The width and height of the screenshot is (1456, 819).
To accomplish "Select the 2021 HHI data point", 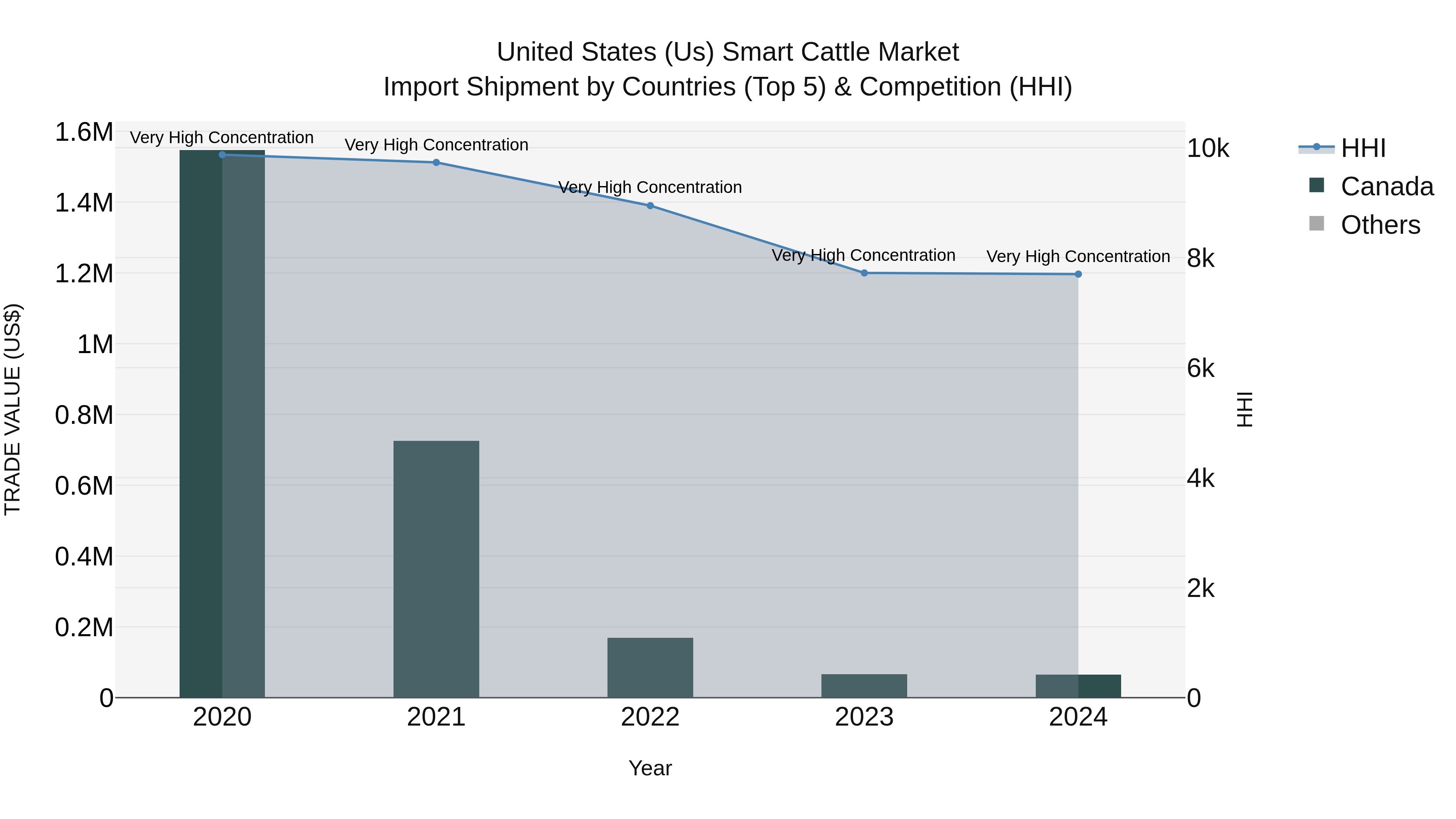I will coord(436,163).
